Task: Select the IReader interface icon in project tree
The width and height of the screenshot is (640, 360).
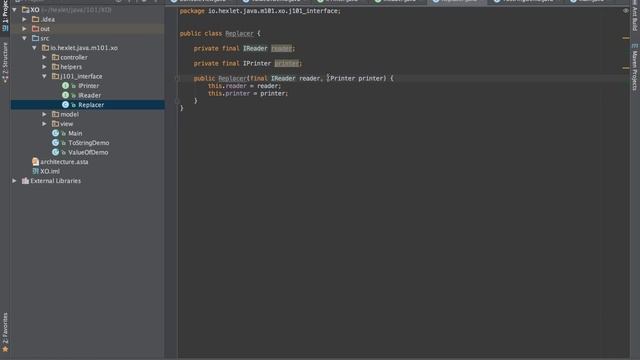Action: [x=65, y=95]
